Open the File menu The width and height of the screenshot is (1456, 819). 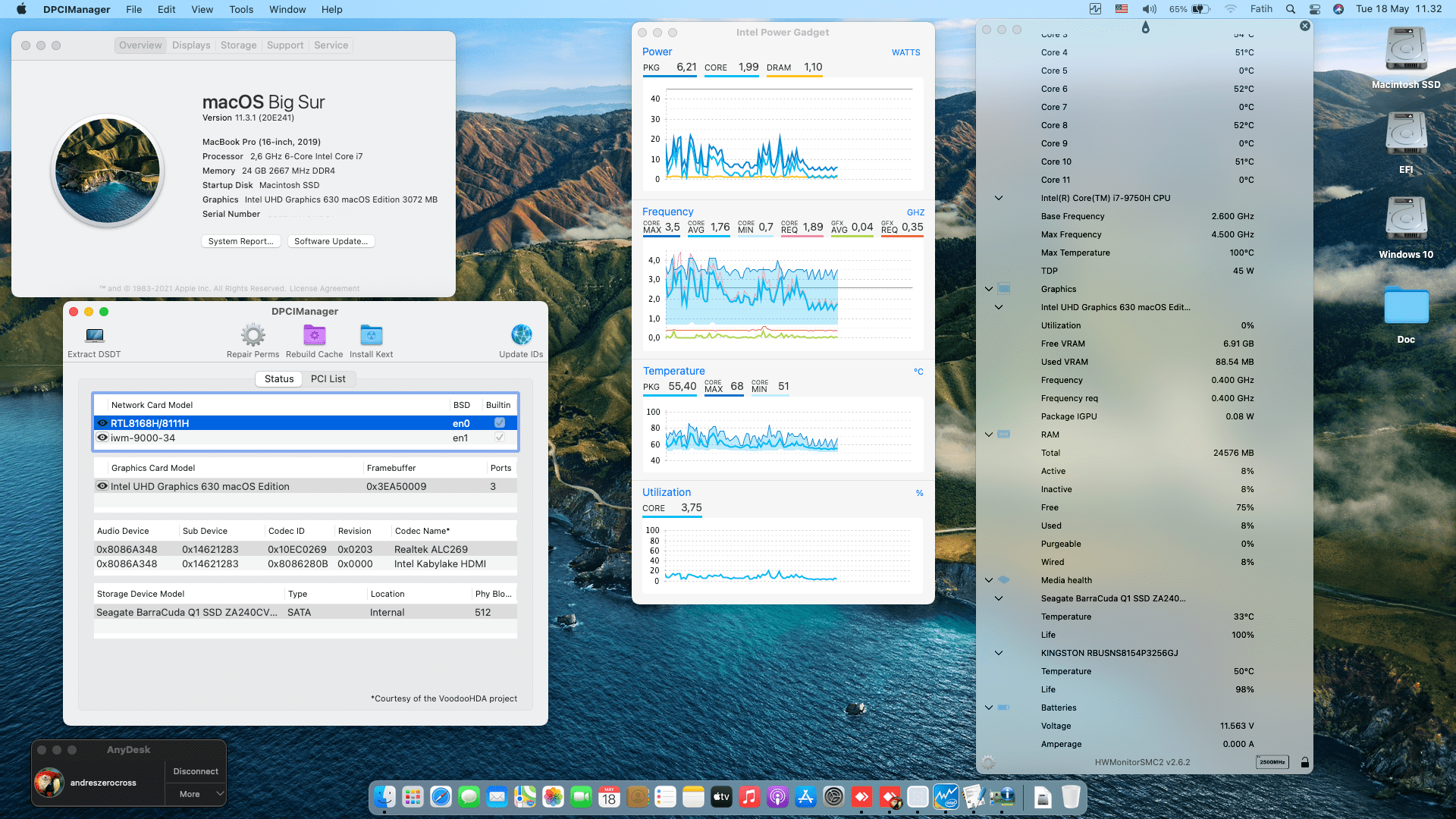133,9
